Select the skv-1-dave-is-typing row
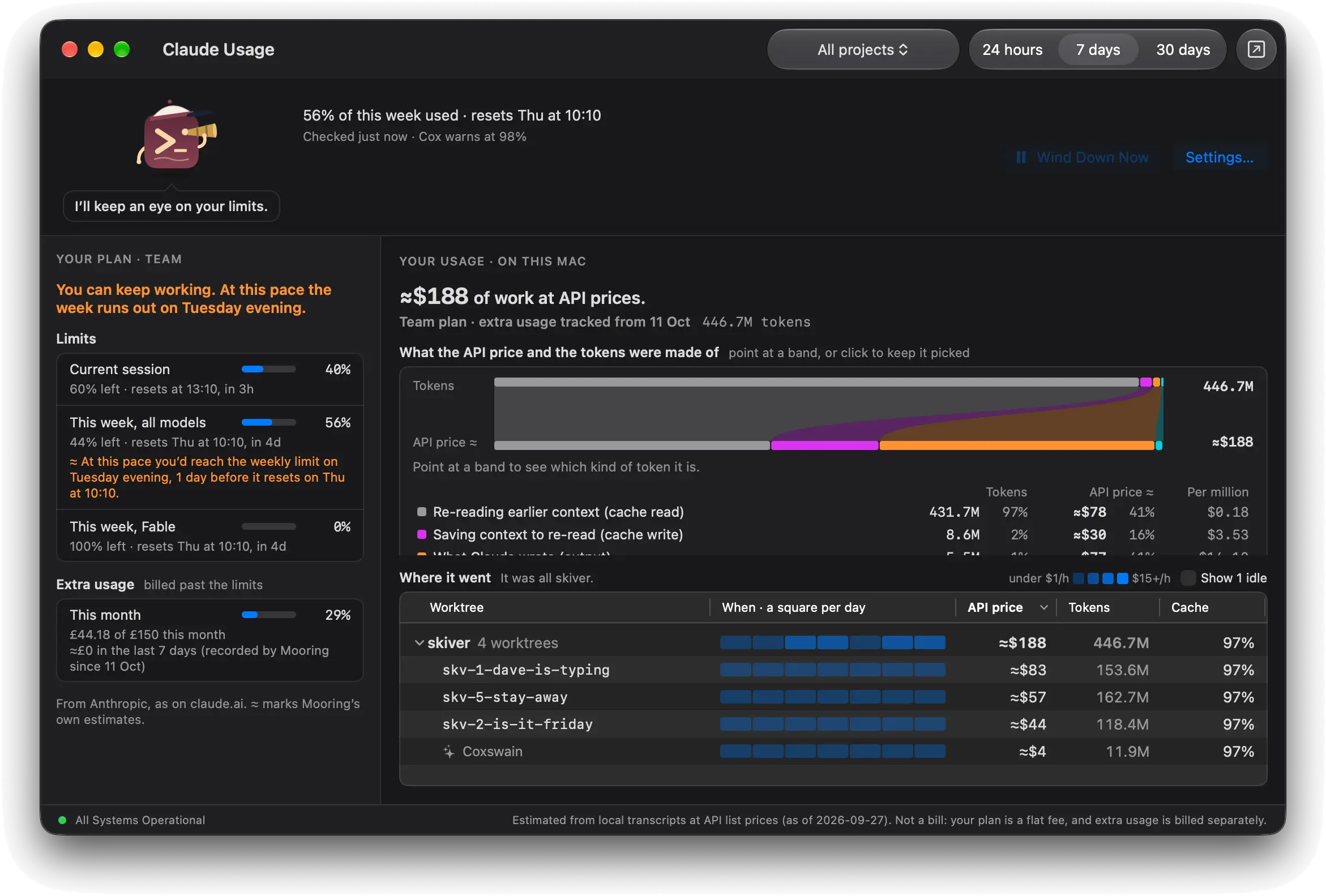 click(833, 670)
